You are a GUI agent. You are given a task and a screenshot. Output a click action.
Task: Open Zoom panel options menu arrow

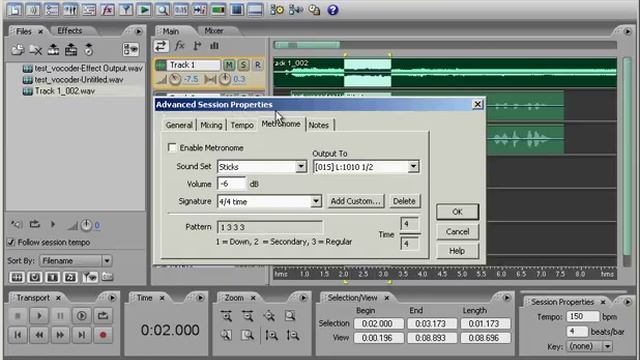[x=303, y=298]
